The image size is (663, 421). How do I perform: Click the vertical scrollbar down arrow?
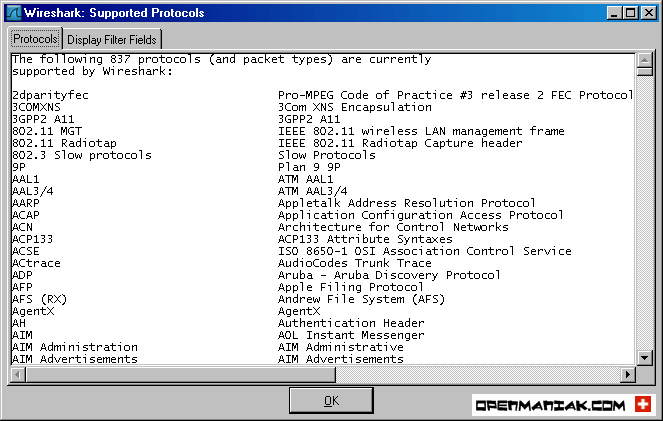pyautogui.click(x=644, y=358)
